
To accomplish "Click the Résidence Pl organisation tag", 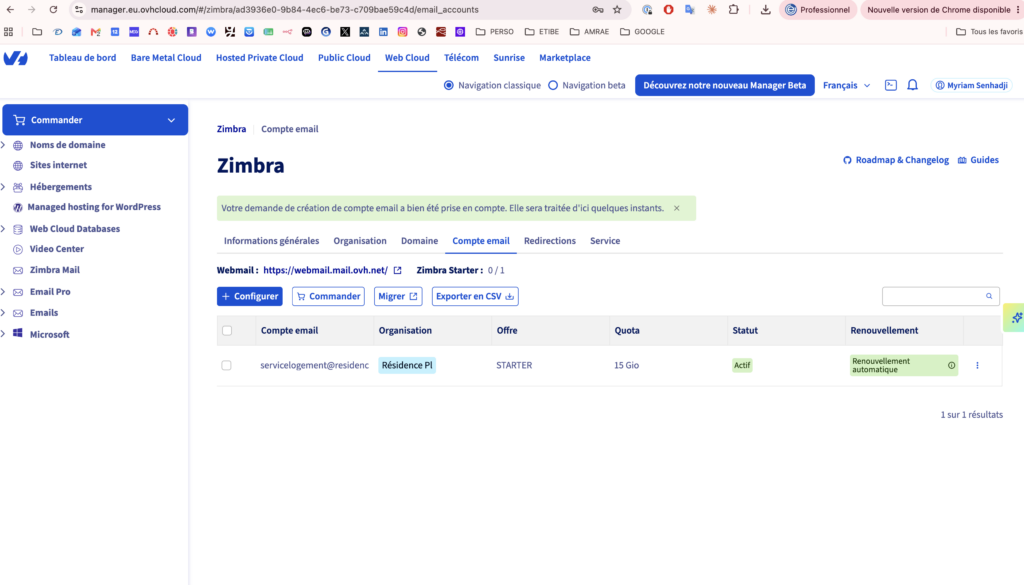I will click(407, 366).
